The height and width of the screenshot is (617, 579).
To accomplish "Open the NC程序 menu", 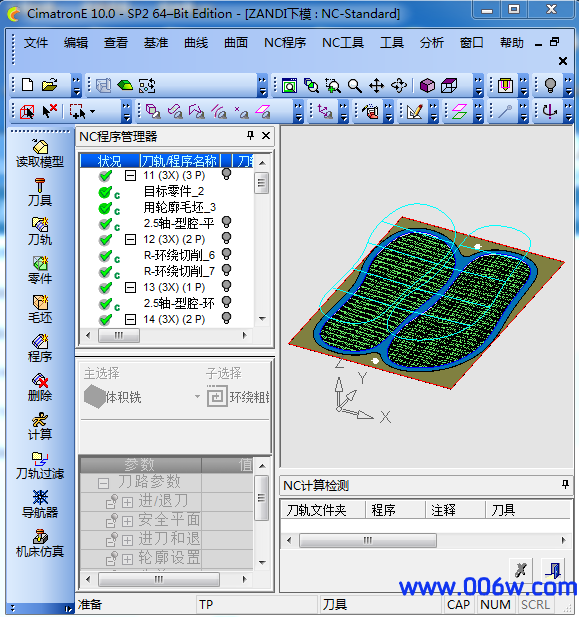I will pos(285,42).
